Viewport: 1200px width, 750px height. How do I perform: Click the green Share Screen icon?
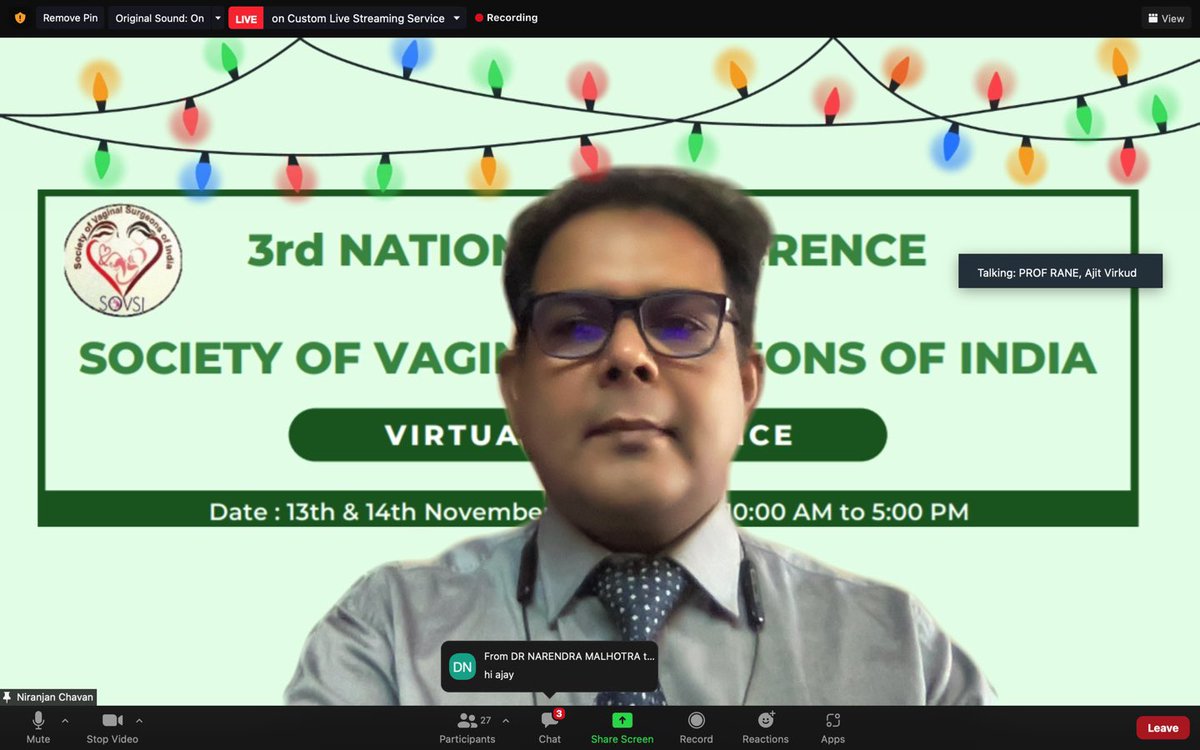coord(622,720)
